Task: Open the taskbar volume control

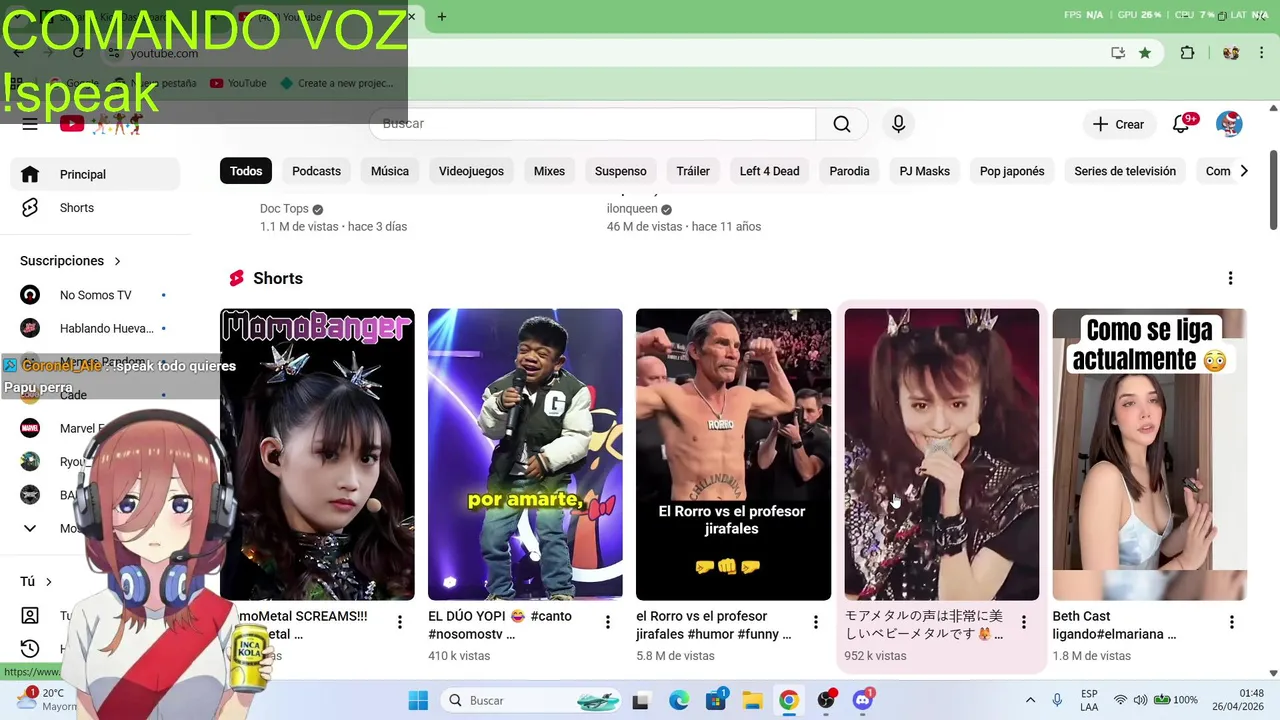Action: tap(1140, 700)
